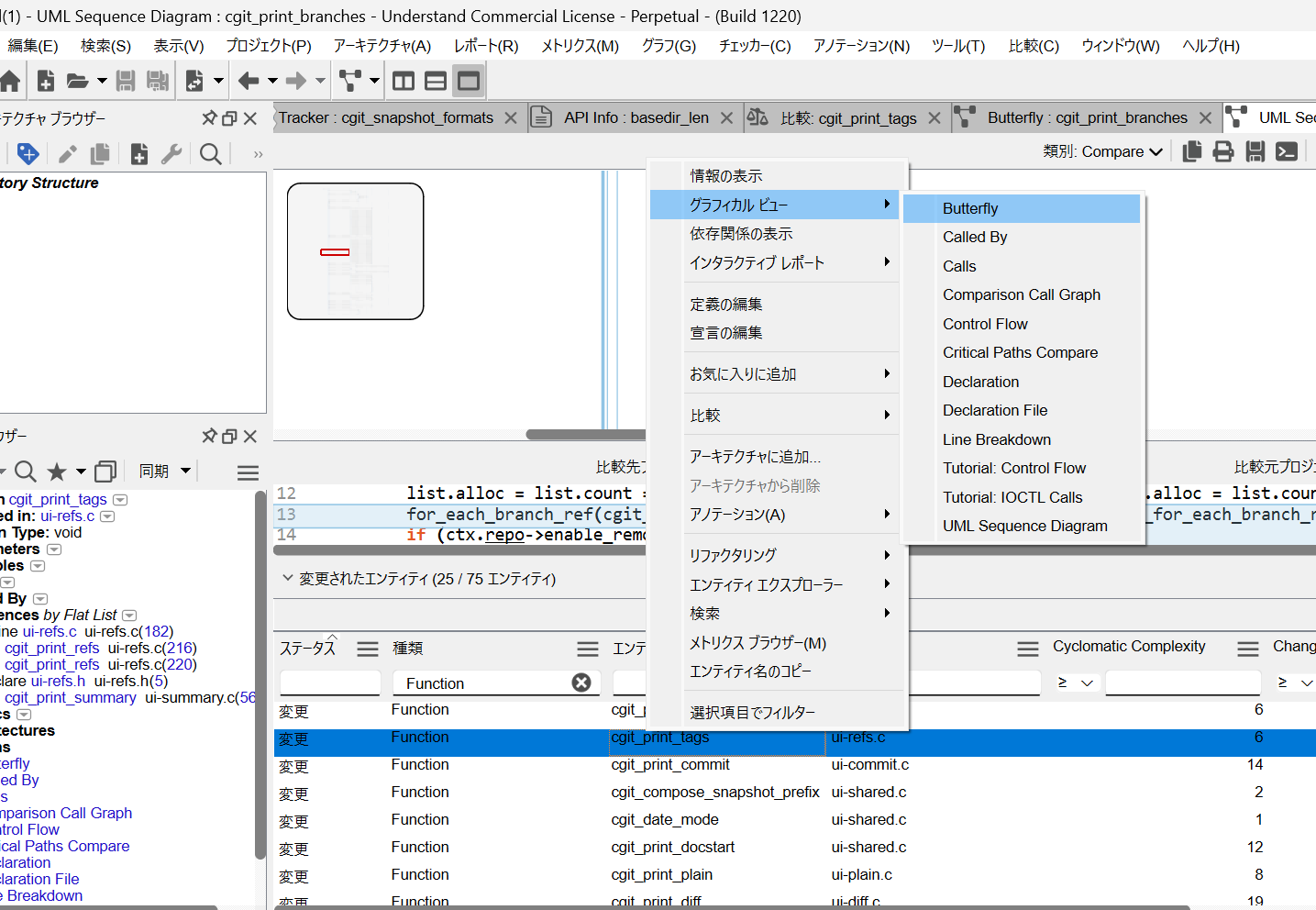Click the wrench settings icon in the architecture browser
Screen dimensions: 1316x910
pos(171,154)
